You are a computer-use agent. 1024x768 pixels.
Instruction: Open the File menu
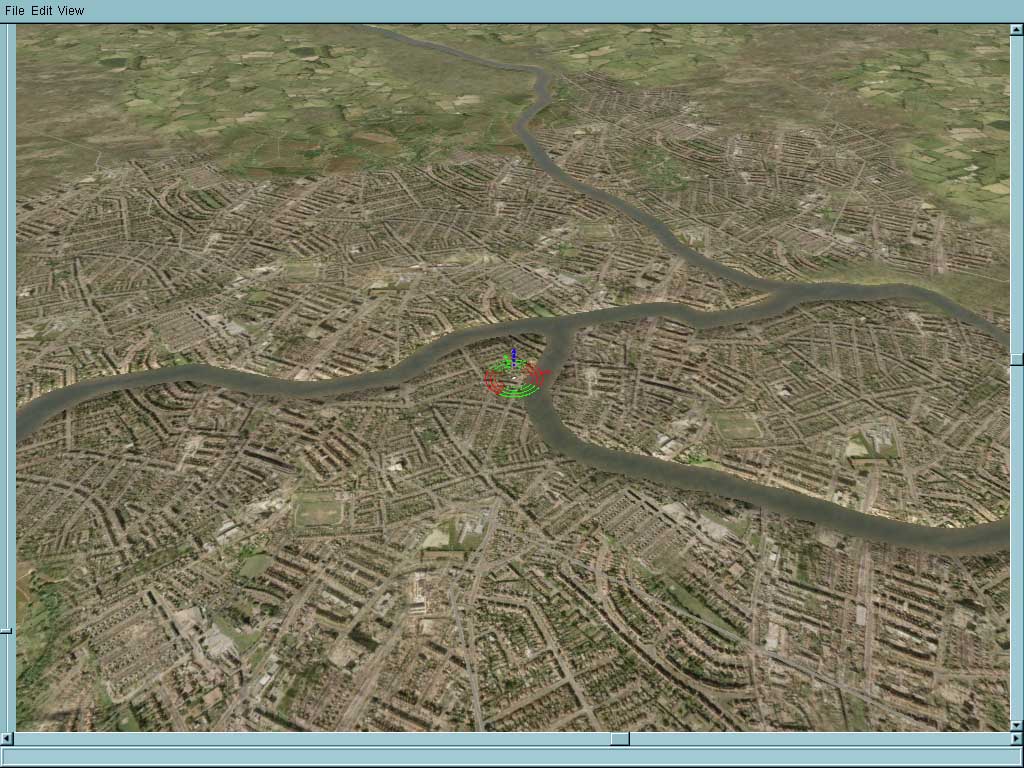coord(14,10)
